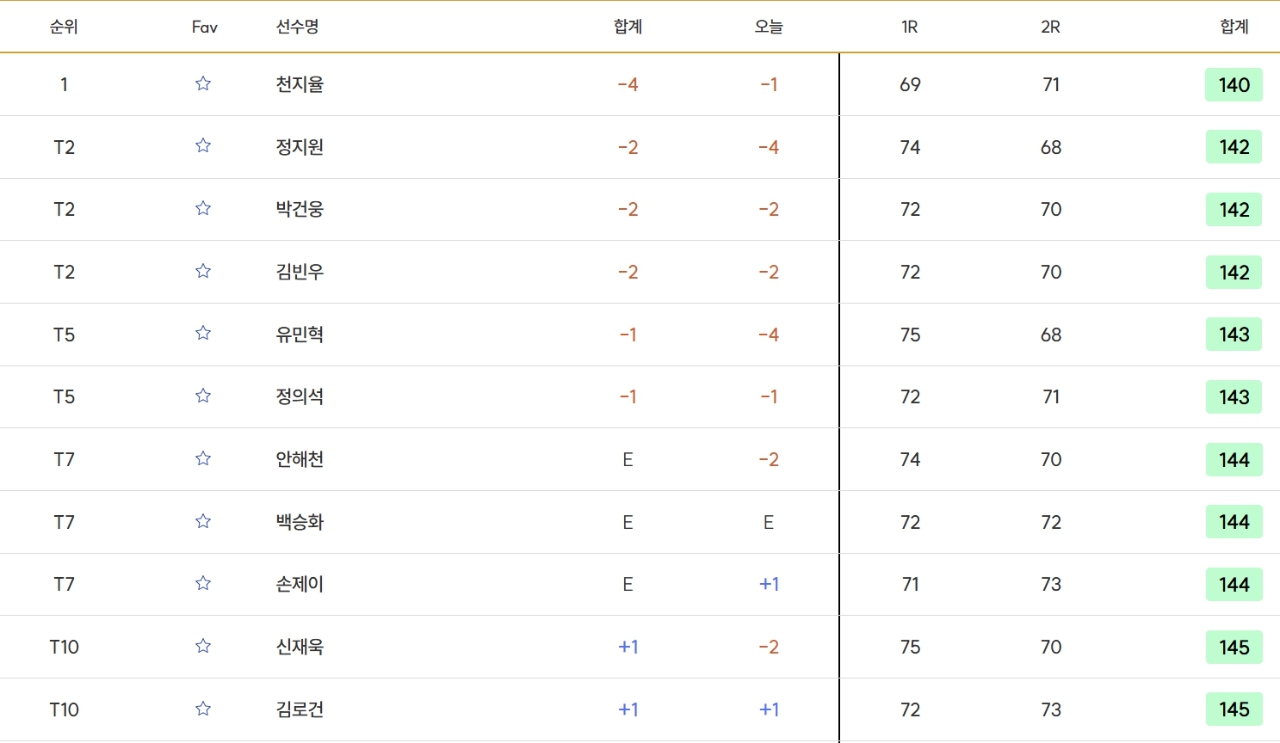Click the star icon beside 박건웅

tap(203, 209)
